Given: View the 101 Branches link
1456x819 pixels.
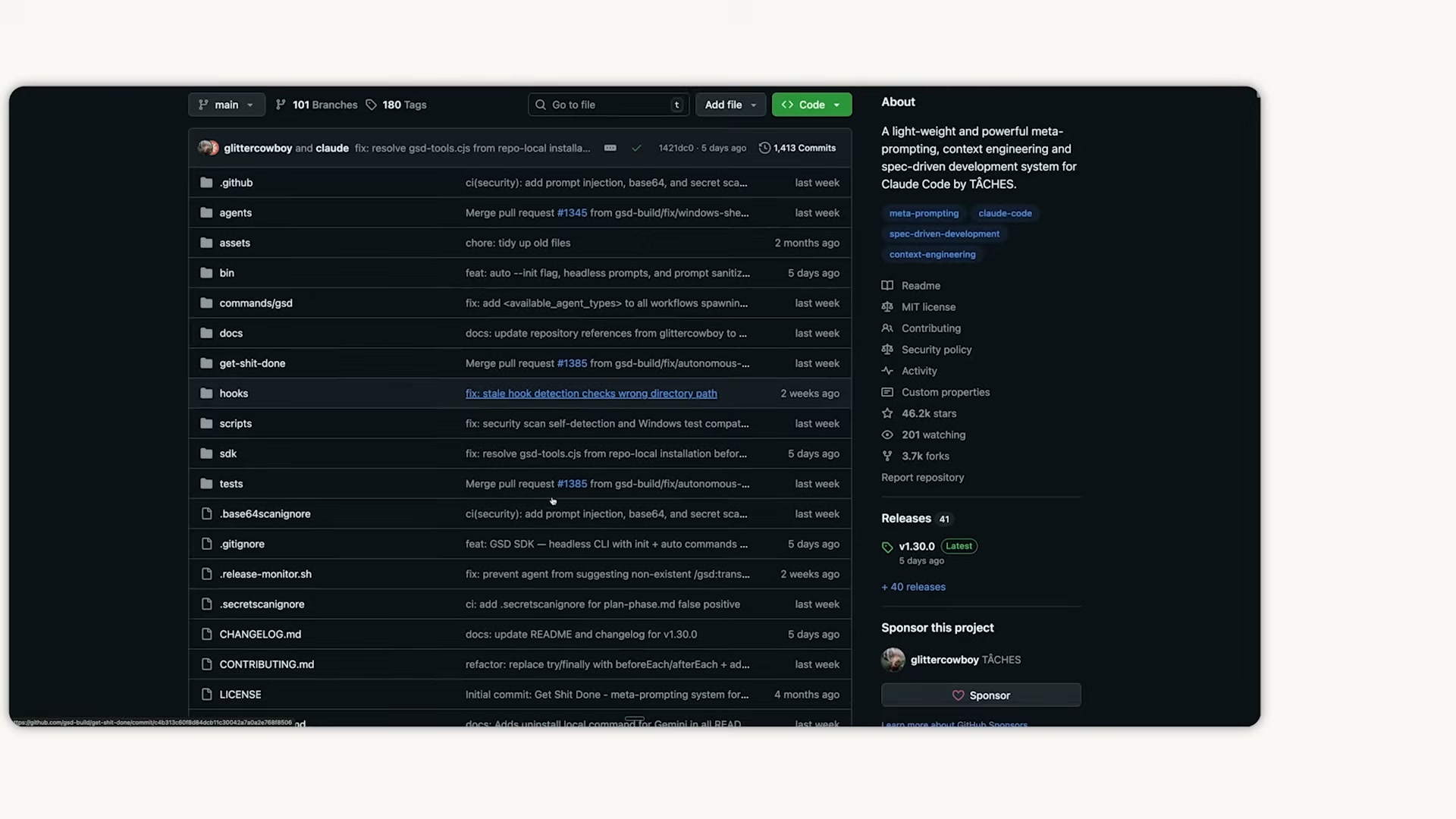Looking at the screenshot, I should [316, 105].
